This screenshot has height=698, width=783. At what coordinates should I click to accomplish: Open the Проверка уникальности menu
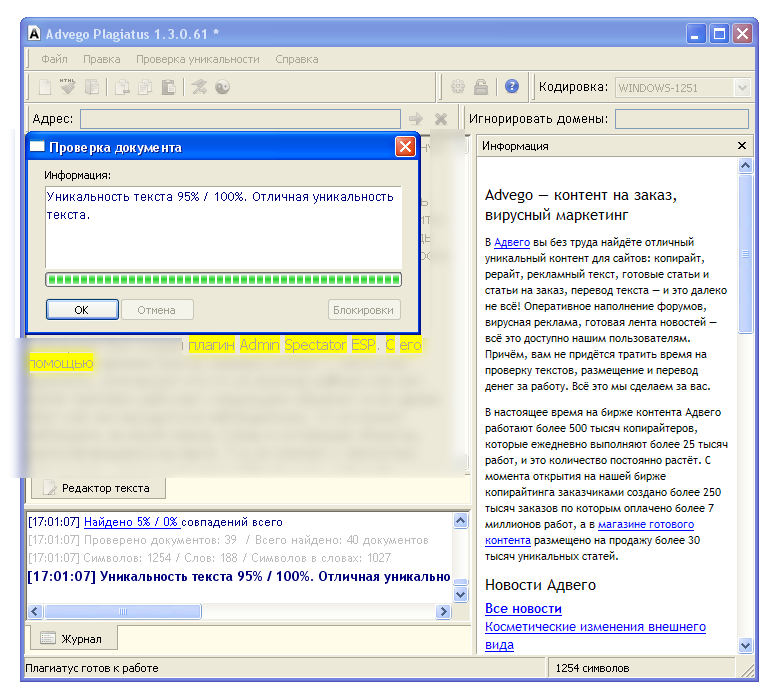pyautogui.click(x=198, y=59)
